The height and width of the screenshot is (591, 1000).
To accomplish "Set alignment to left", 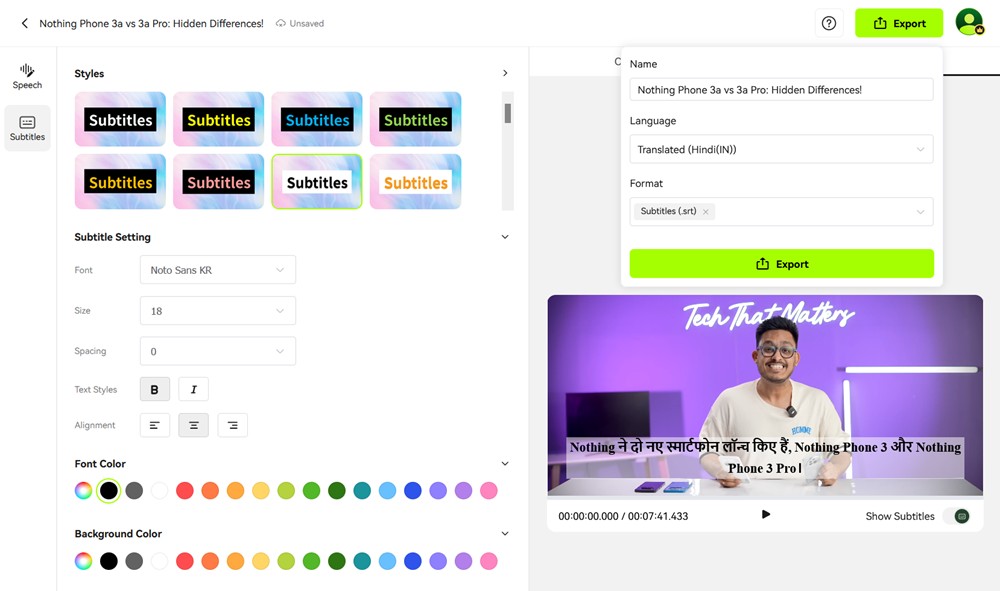I will click(x=154, y=425).
